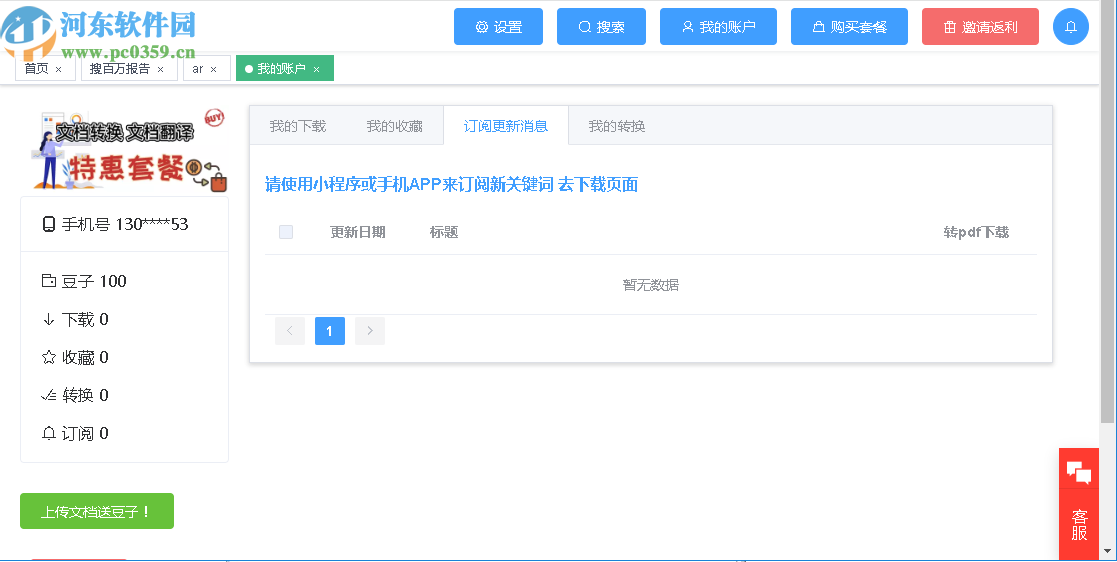
Task: Click the 收藏 0 star icon
Action: click(48, 357)
